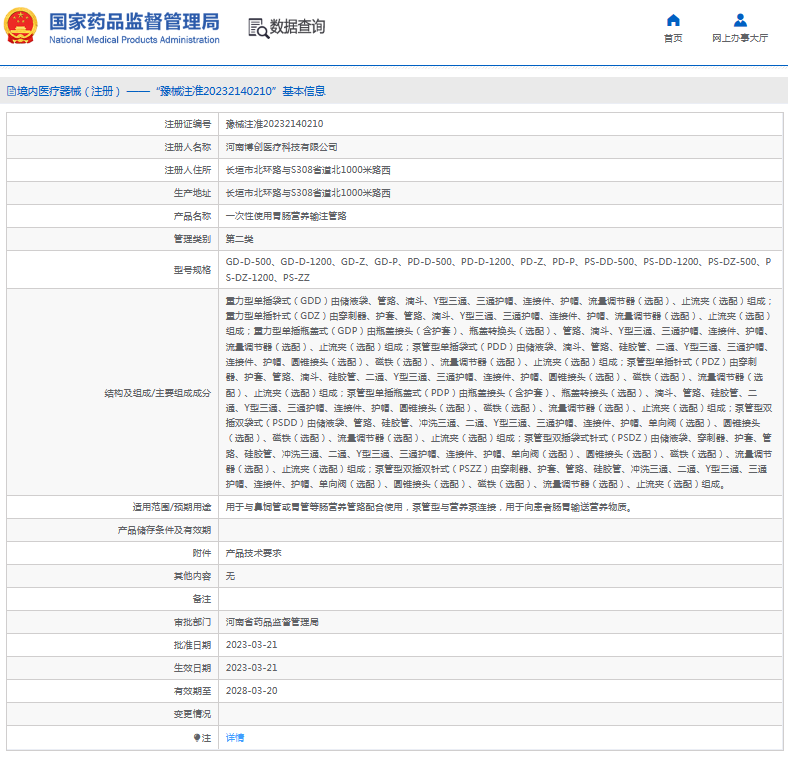Click the 注册证编号 label

click(188, 124)
